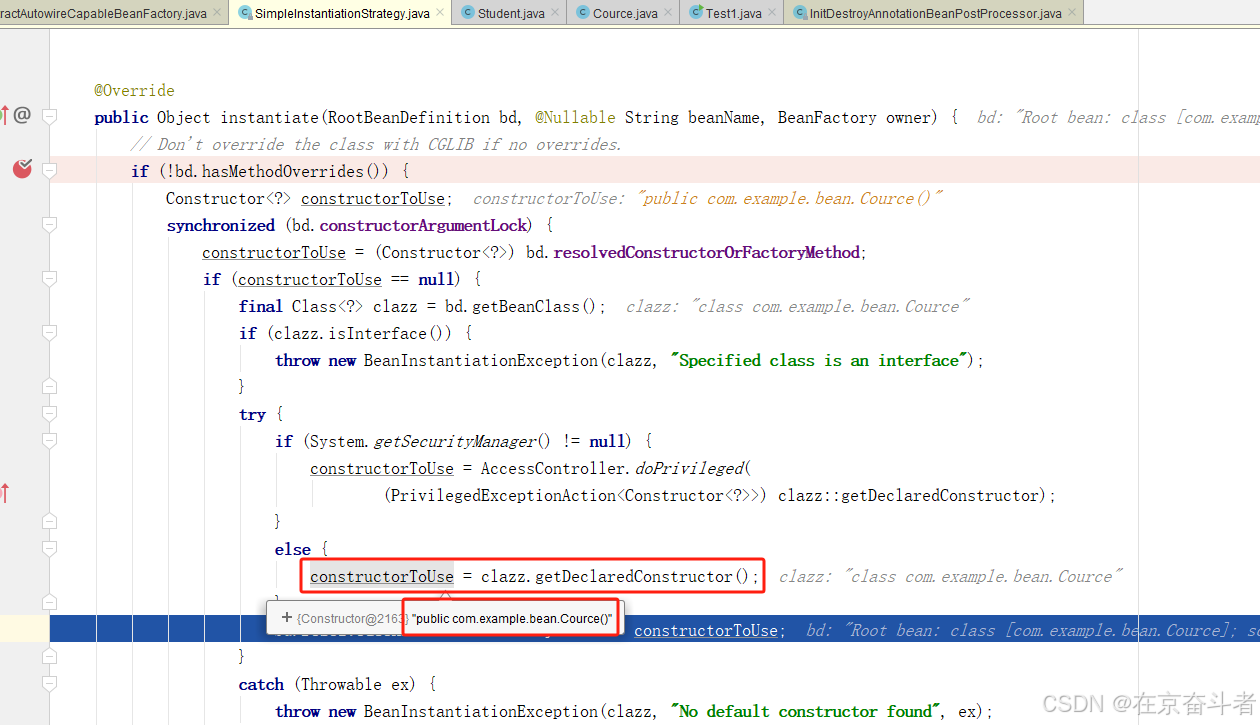Collapse the else block fold marker
Screen dimensions: 1260x725
[x=50, y=549]
